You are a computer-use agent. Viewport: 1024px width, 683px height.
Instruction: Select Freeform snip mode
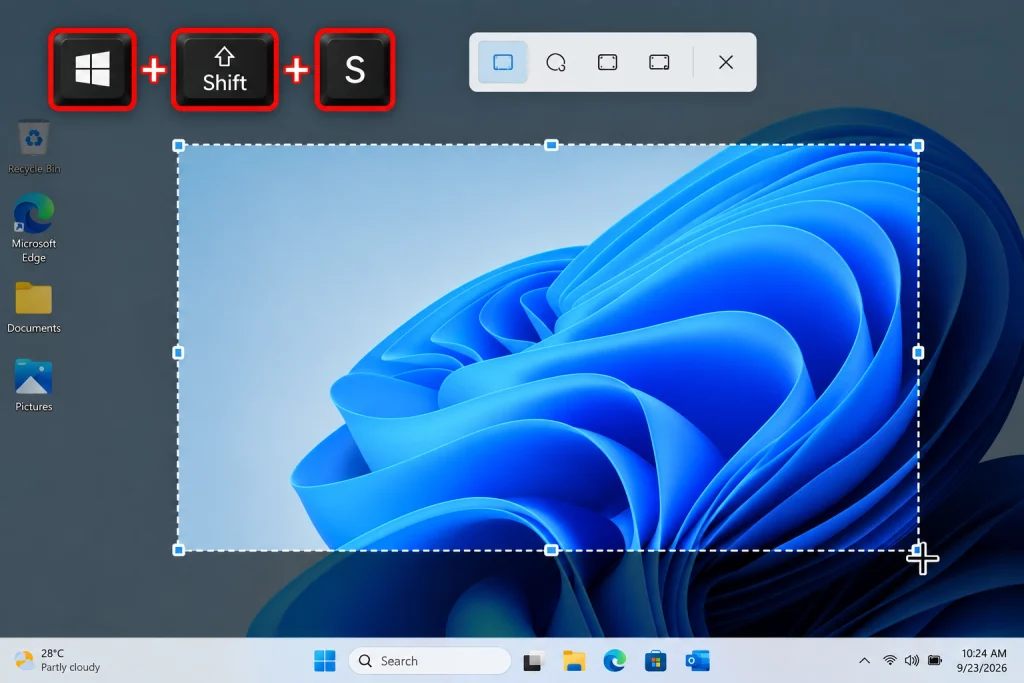[x=555, y=62]
